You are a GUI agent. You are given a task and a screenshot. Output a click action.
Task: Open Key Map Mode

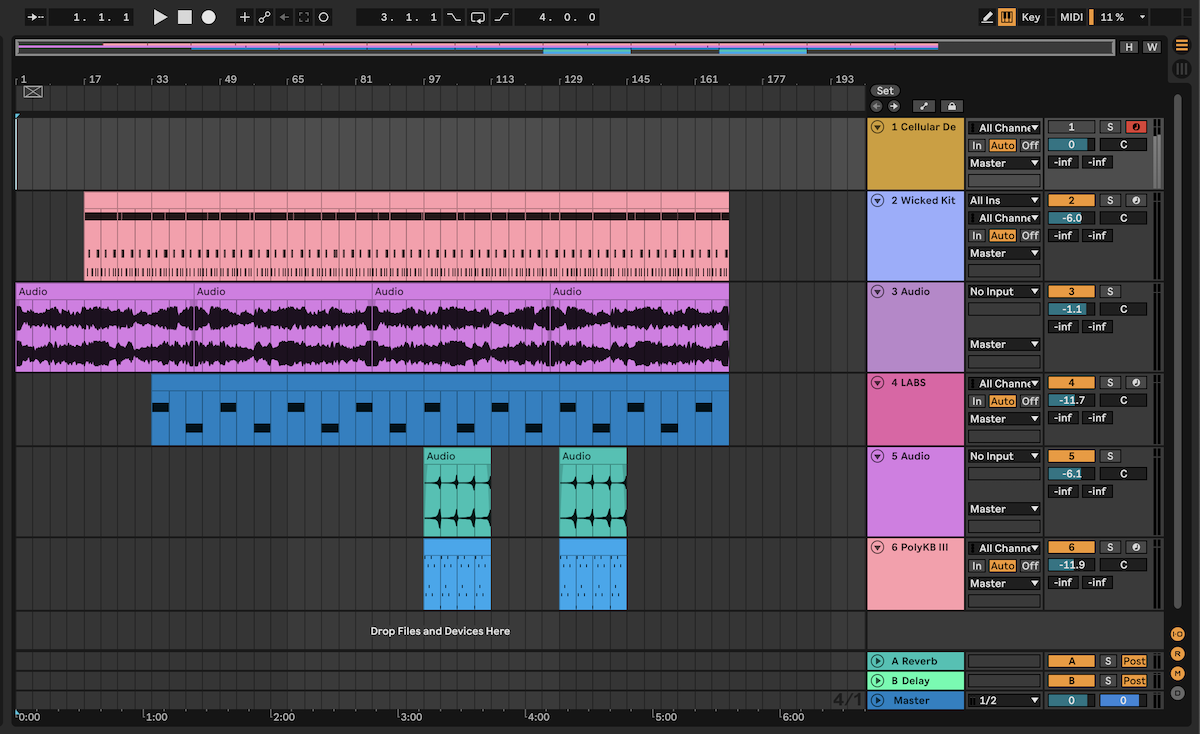[1031, 17]
